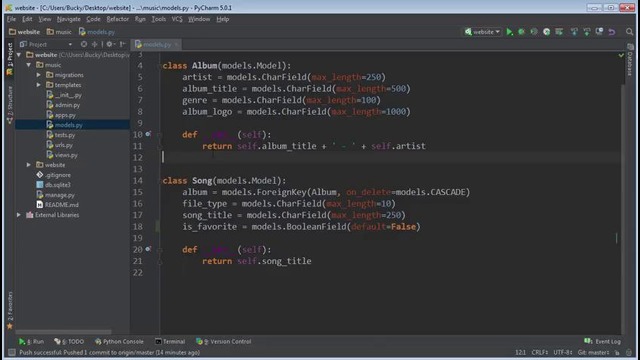The height and width of the screenshot is (360, 640).
Task: Click the VCS update project icon
Action: coord(574,32)
